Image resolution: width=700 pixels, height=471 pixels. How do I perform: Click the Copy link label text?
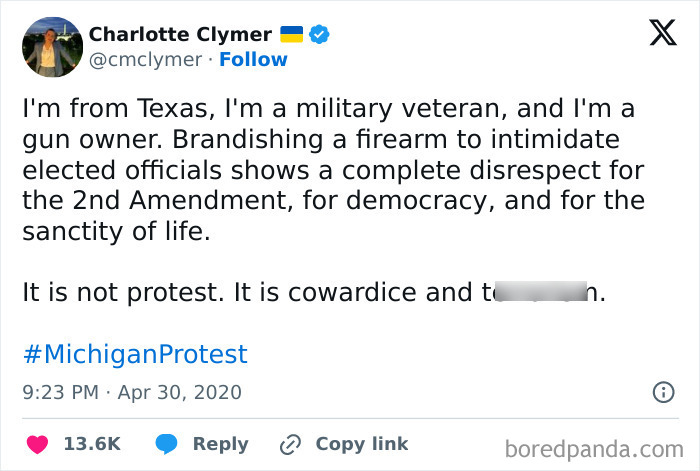click(361, 444)
